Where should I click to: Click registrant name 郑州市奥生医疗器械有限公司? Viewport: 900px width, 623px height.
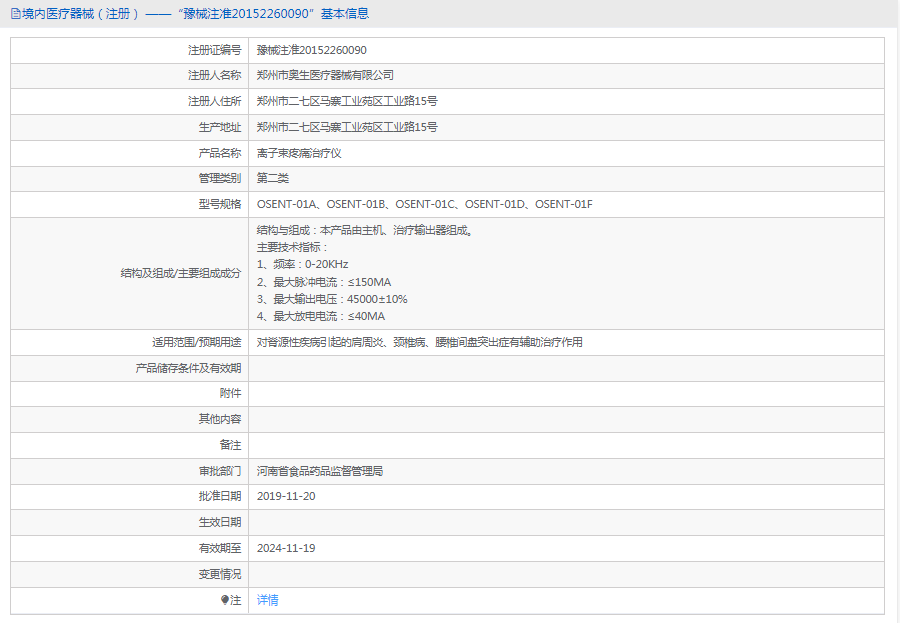pos(325,75)
